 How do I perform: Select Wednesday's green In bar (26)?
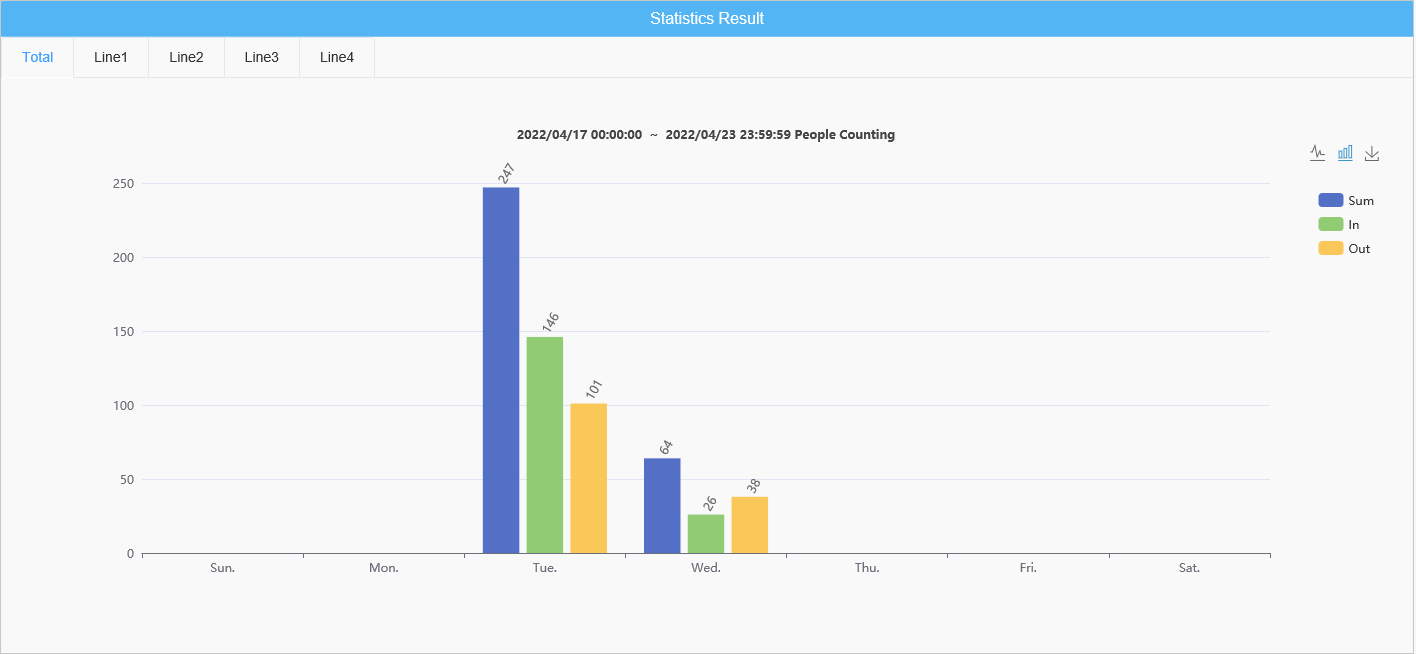(x=706, y=534)
